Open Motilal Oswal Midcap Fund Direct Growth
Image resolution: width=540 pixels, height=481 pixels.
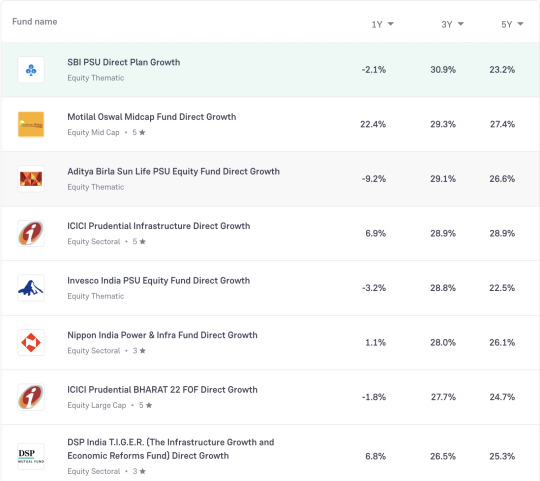point(152,117)
